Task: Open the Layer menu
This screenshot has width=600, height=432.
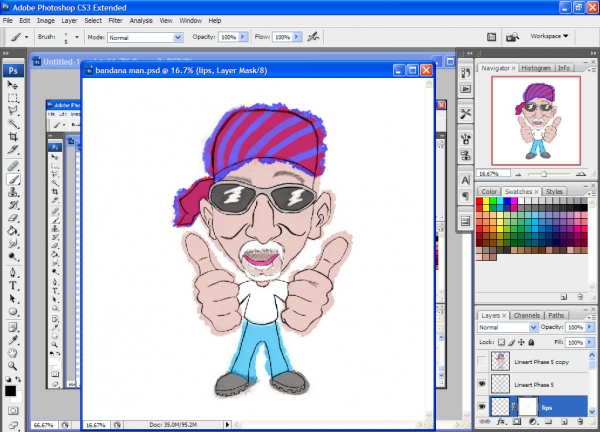Action: (x=69, y=21)
